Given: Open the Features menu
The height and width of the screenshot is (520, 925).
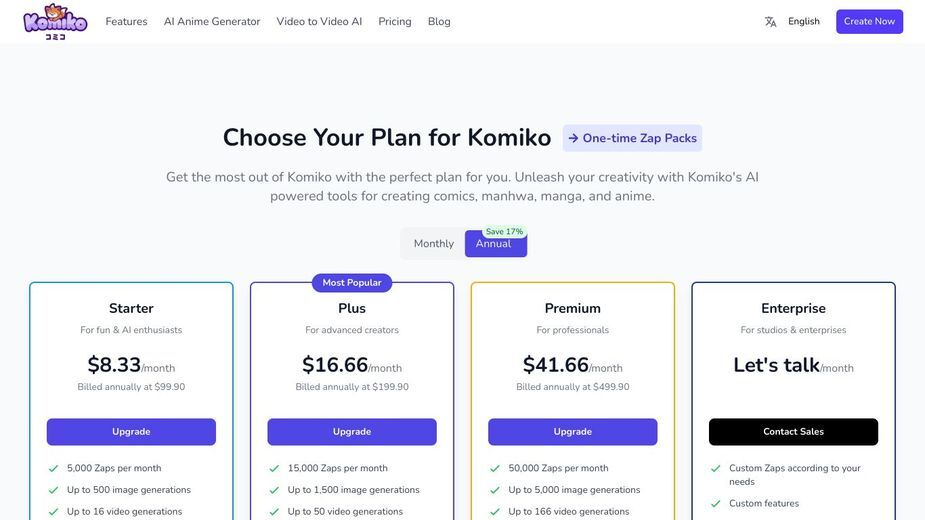Looking at the screenshot, I should tap(126, 21).
